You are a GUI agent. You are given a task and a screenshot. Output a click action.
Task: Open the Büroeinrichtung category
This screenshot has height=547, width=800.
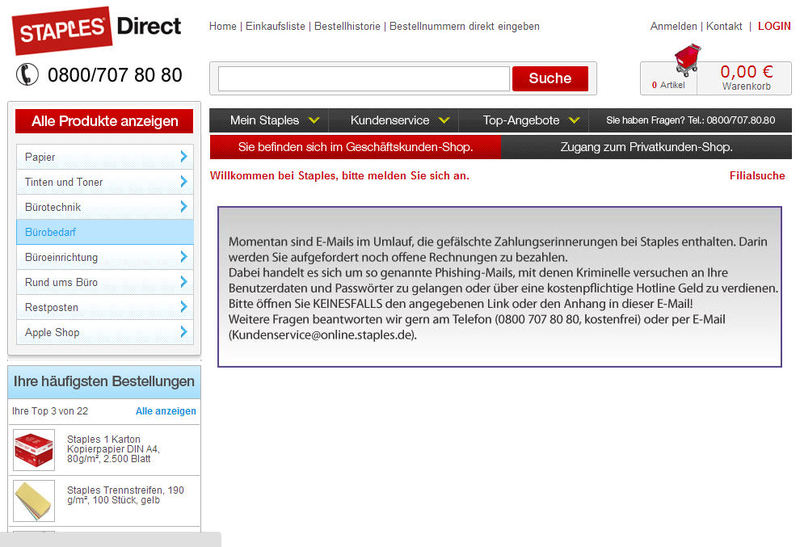105,257
